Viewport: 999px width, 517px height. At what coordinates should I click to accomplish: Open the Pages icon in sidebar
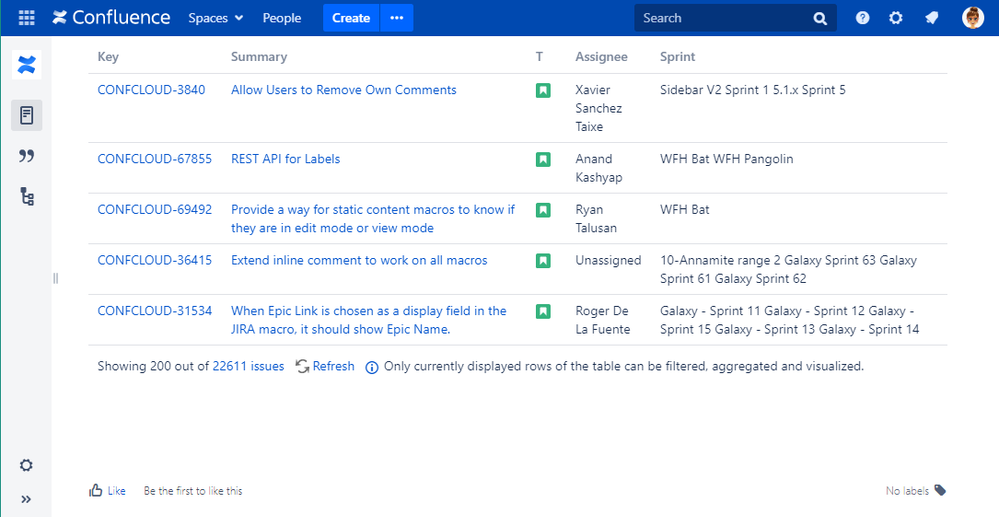coord(27,115)
